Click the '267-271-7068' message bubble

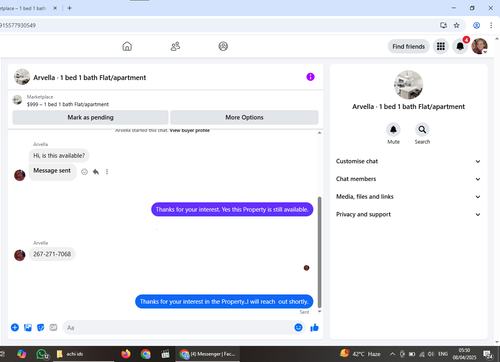point(52,254)
